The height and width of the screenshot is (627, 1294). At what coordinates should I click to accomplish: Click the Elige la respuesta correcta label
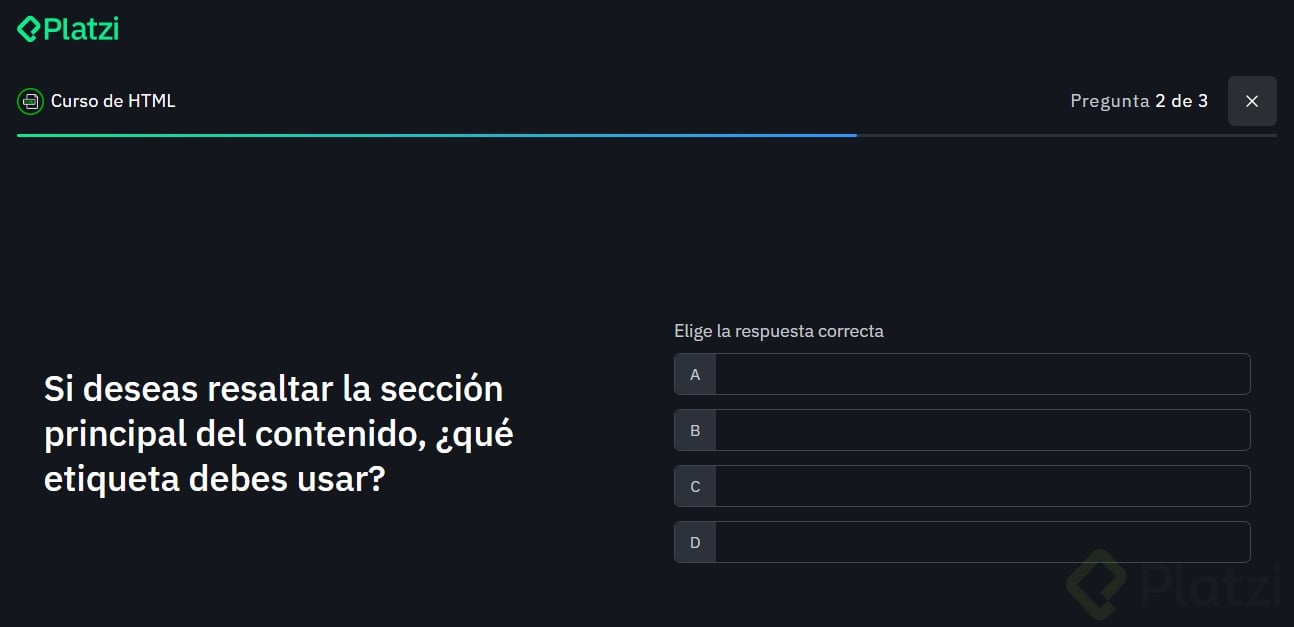(x=778, y=331)
